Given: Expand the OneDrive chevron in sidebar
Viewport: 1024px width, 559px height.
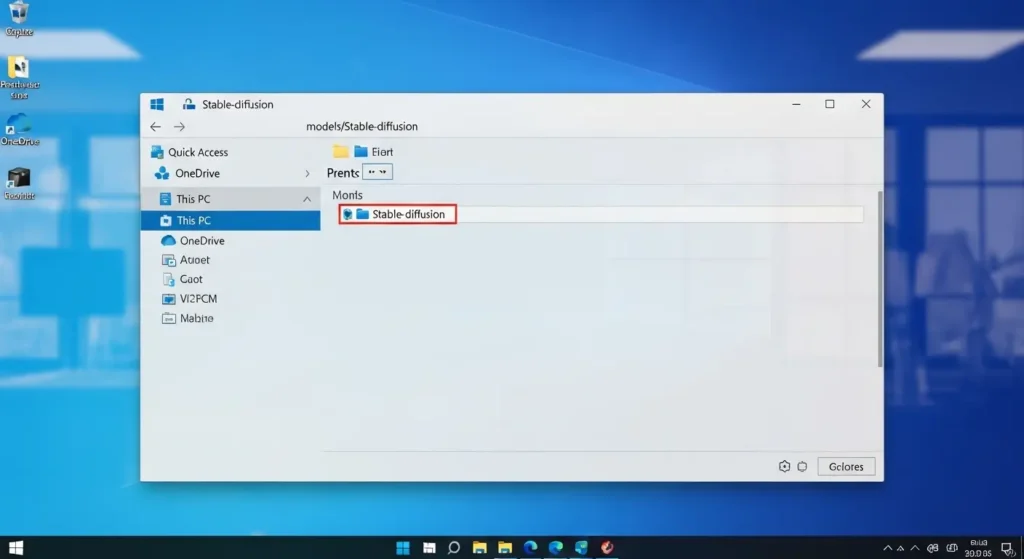Looking at the screenshot, I should coord(307,173).
